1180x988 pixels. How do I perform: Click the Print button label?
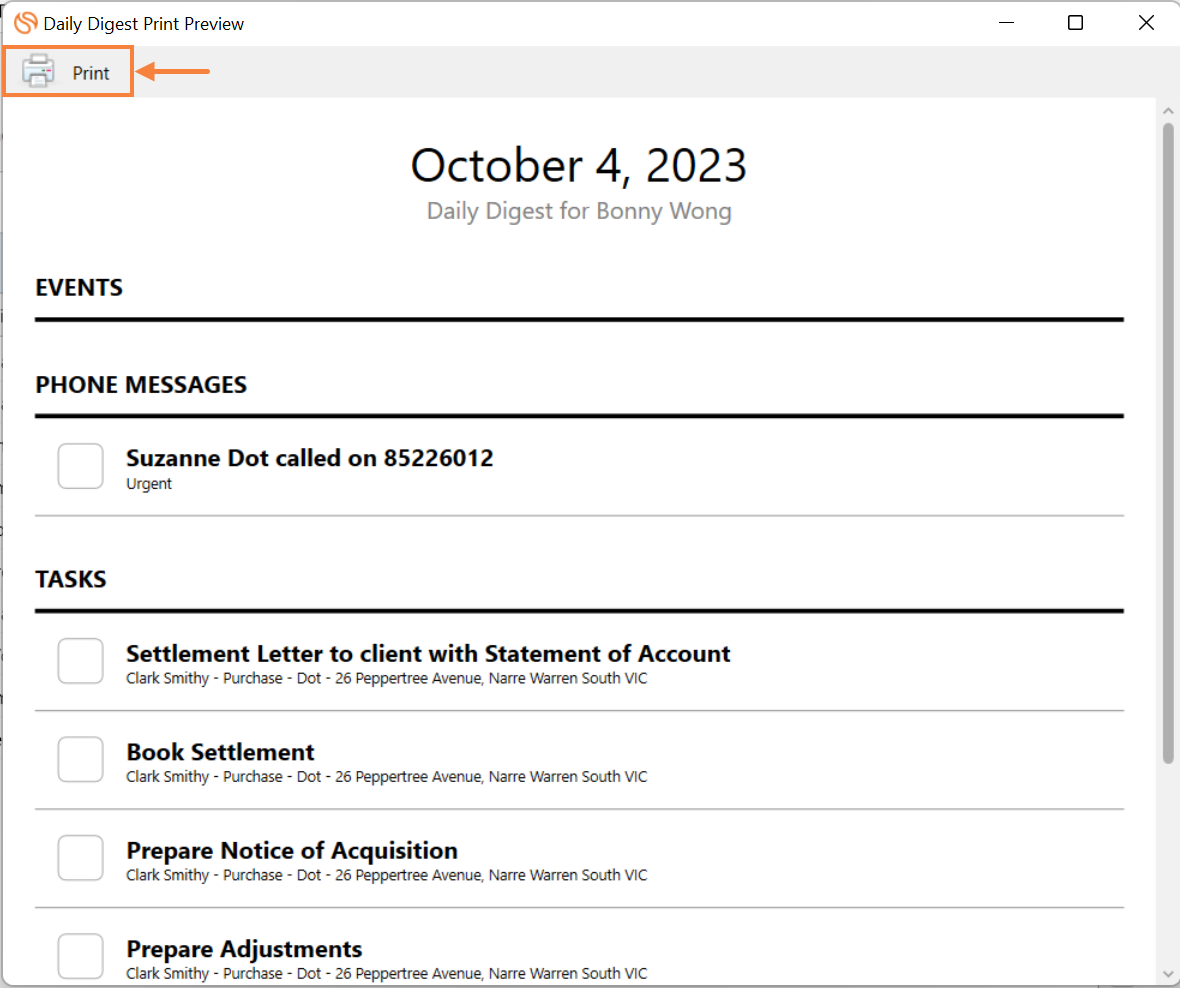90,73
